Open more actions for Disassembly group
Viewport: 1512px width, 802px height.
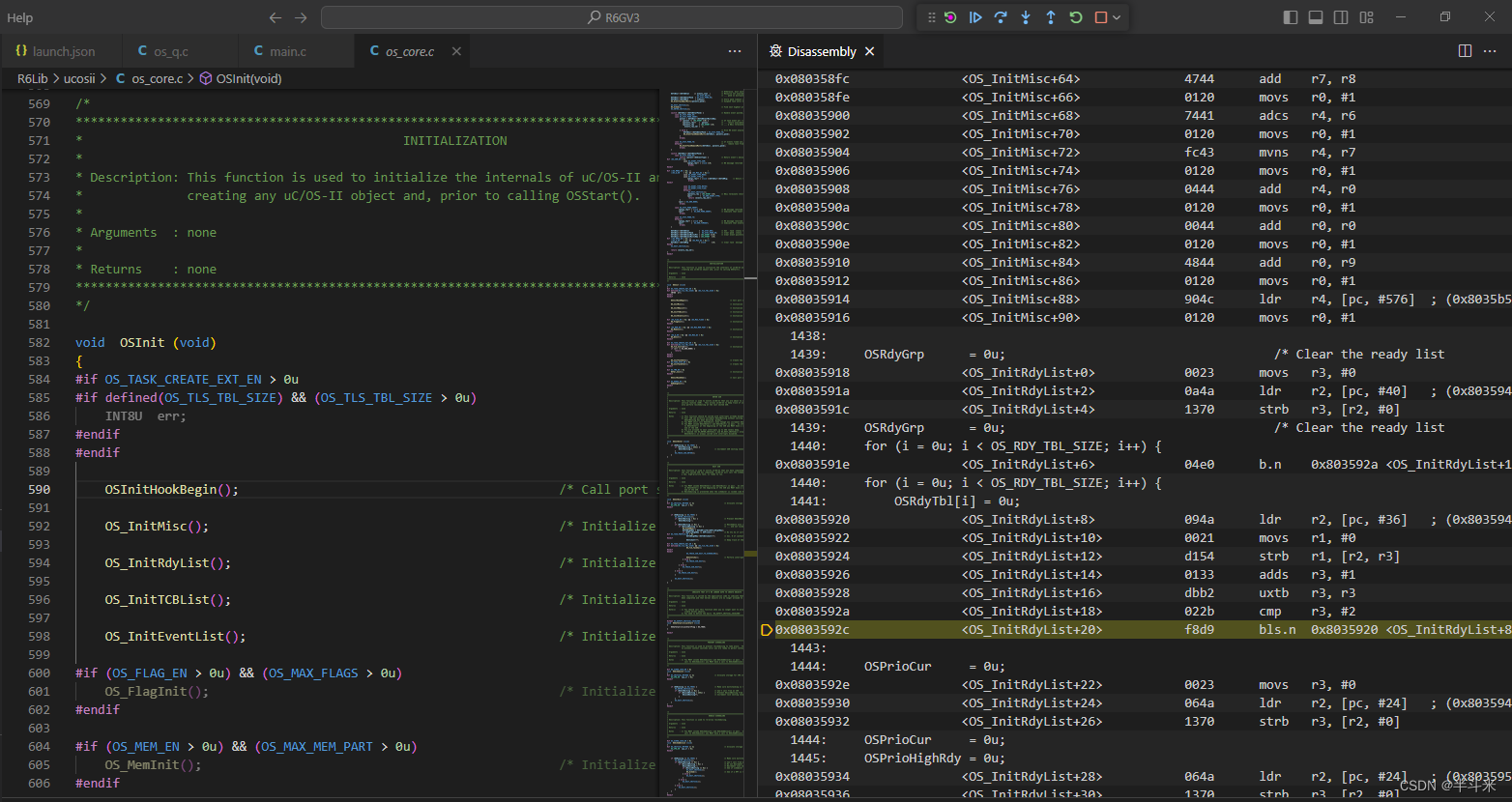[1491, 51]
